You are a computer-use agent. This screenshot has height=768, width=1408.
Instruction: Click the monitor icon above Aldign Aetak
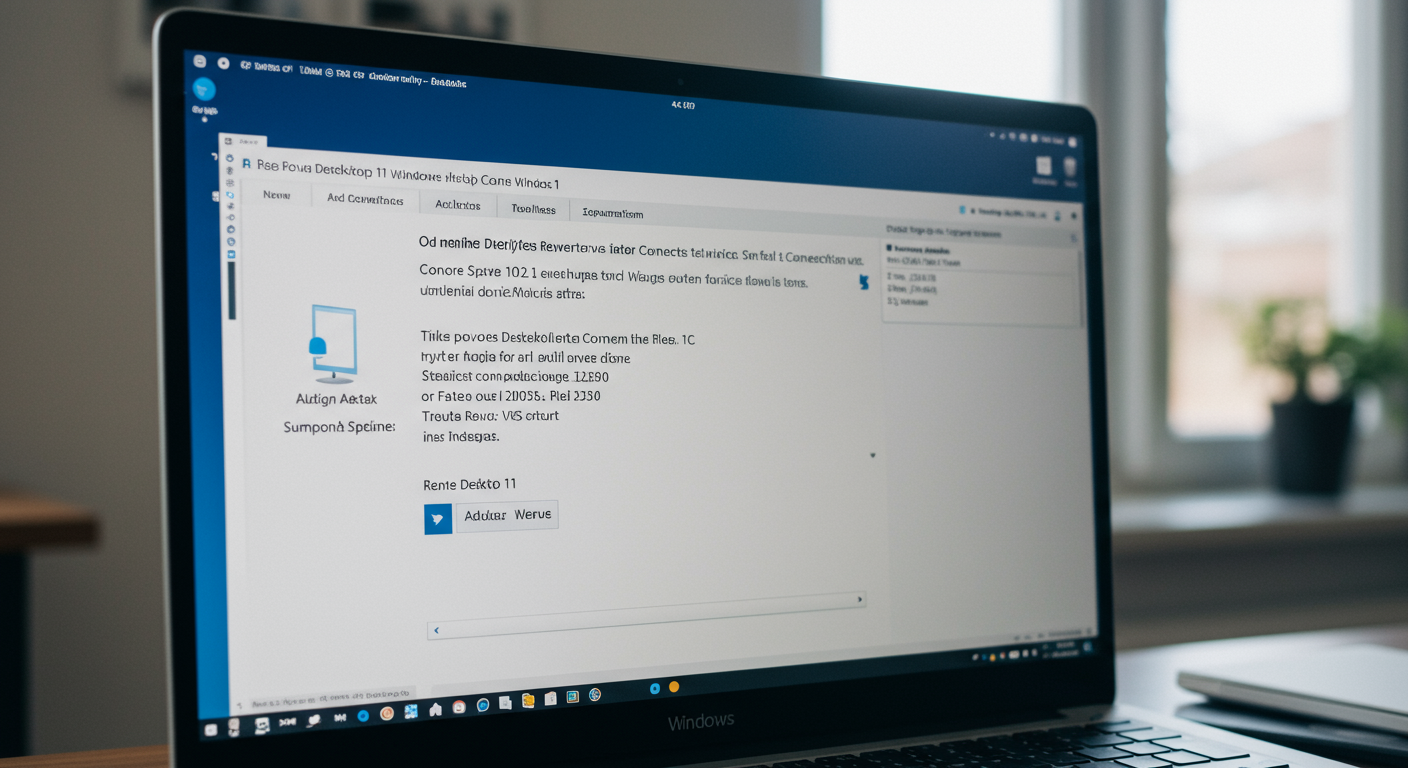click(x=333, y=343)
